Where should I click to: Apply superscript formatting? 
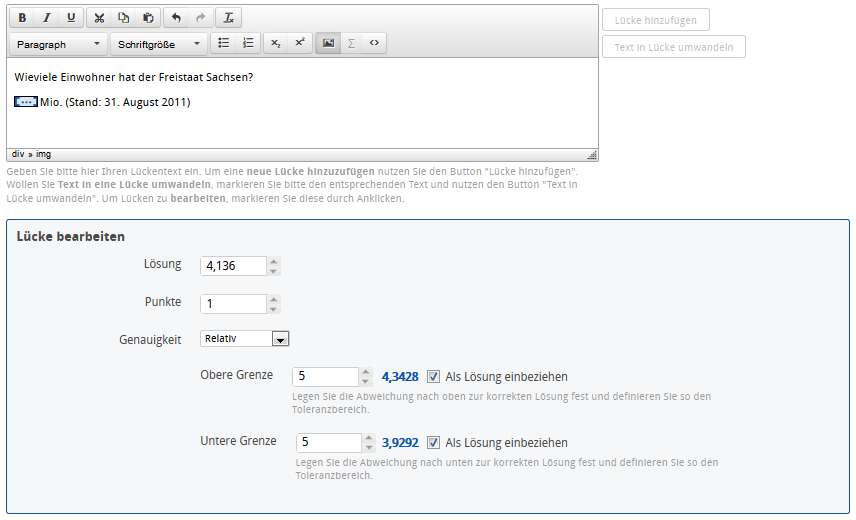[300, 44]
